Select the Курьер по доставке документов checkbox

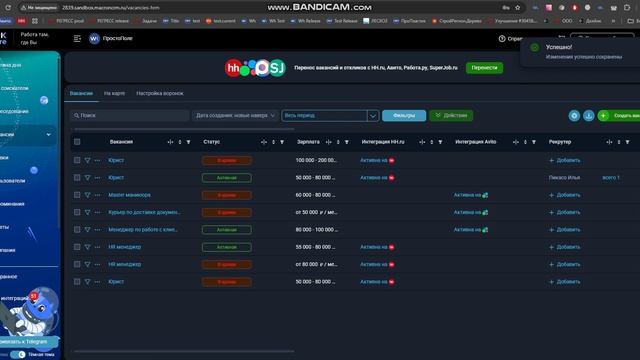point(77,212)
